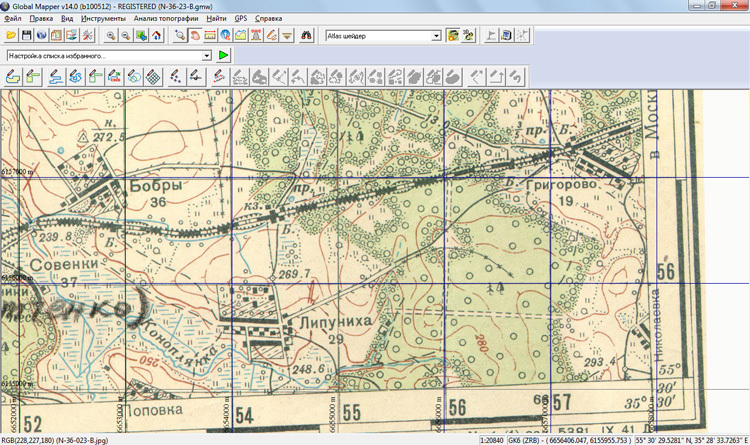
Task: Select the Zoom tool with magnifier cursor
Action: [180, 35]
